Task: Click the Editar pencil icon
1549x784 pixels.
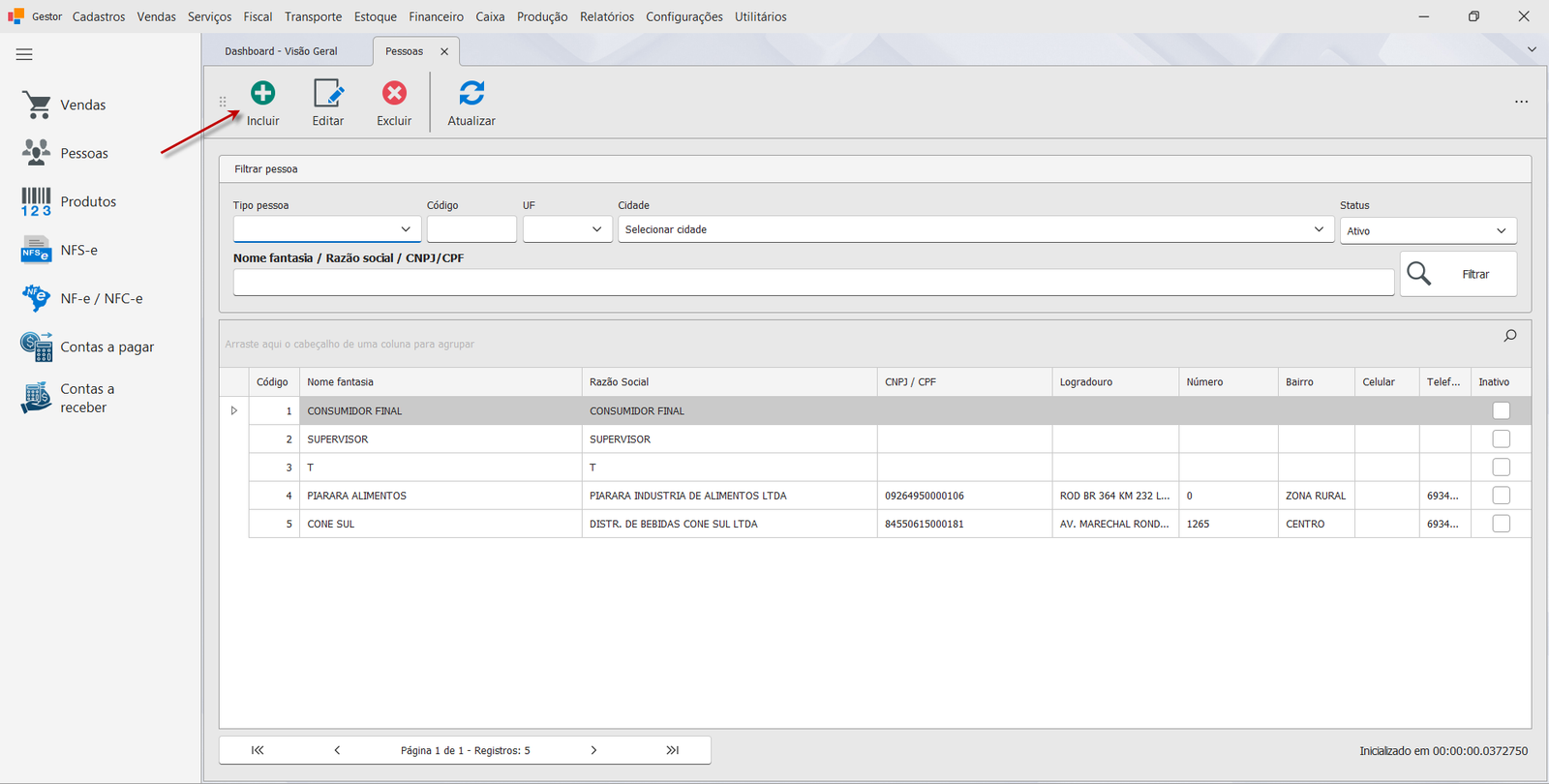Action: coord(328,93)
